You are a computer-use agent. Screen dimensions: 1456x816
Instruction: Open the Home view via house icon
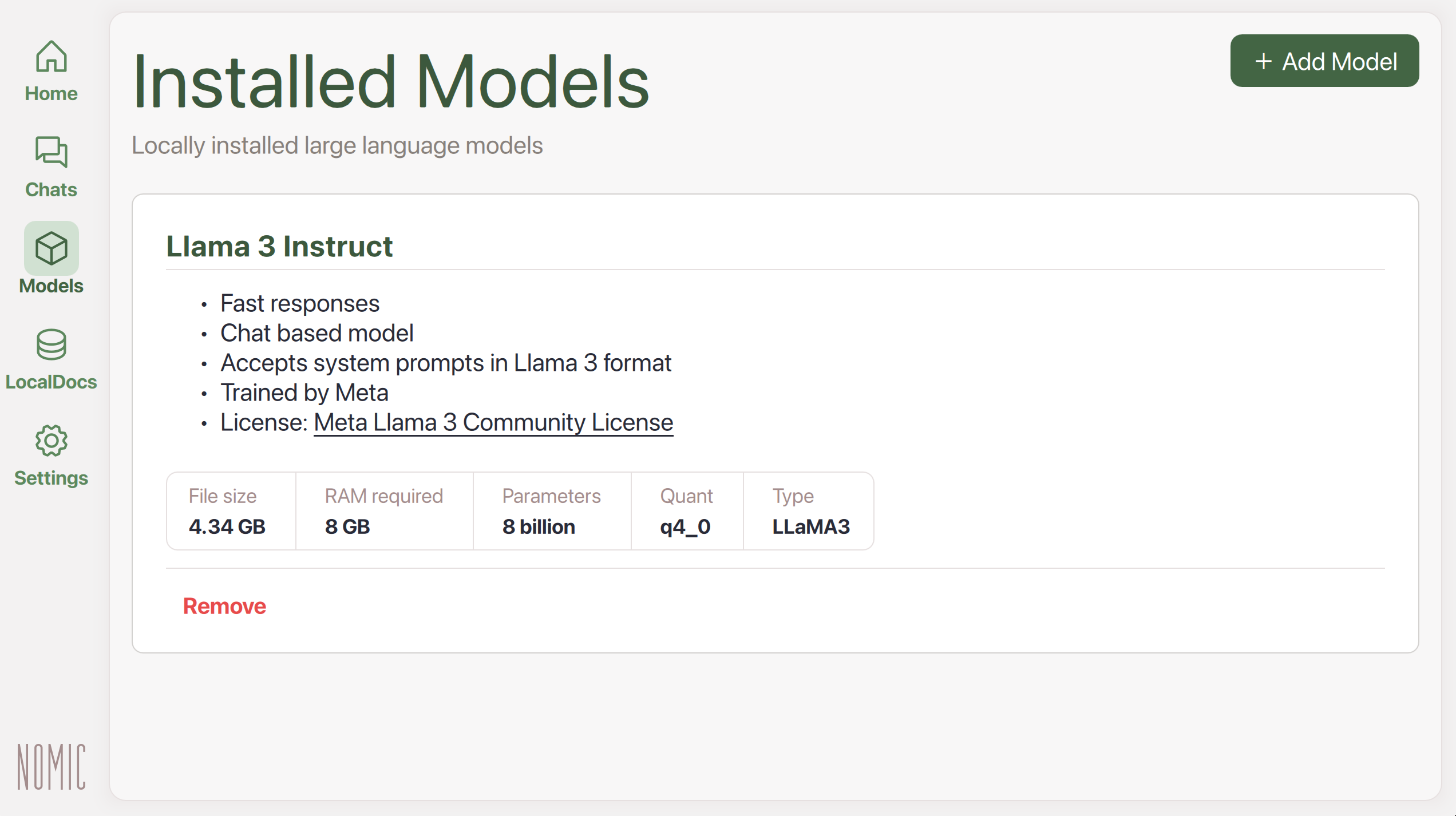(52, 56)
